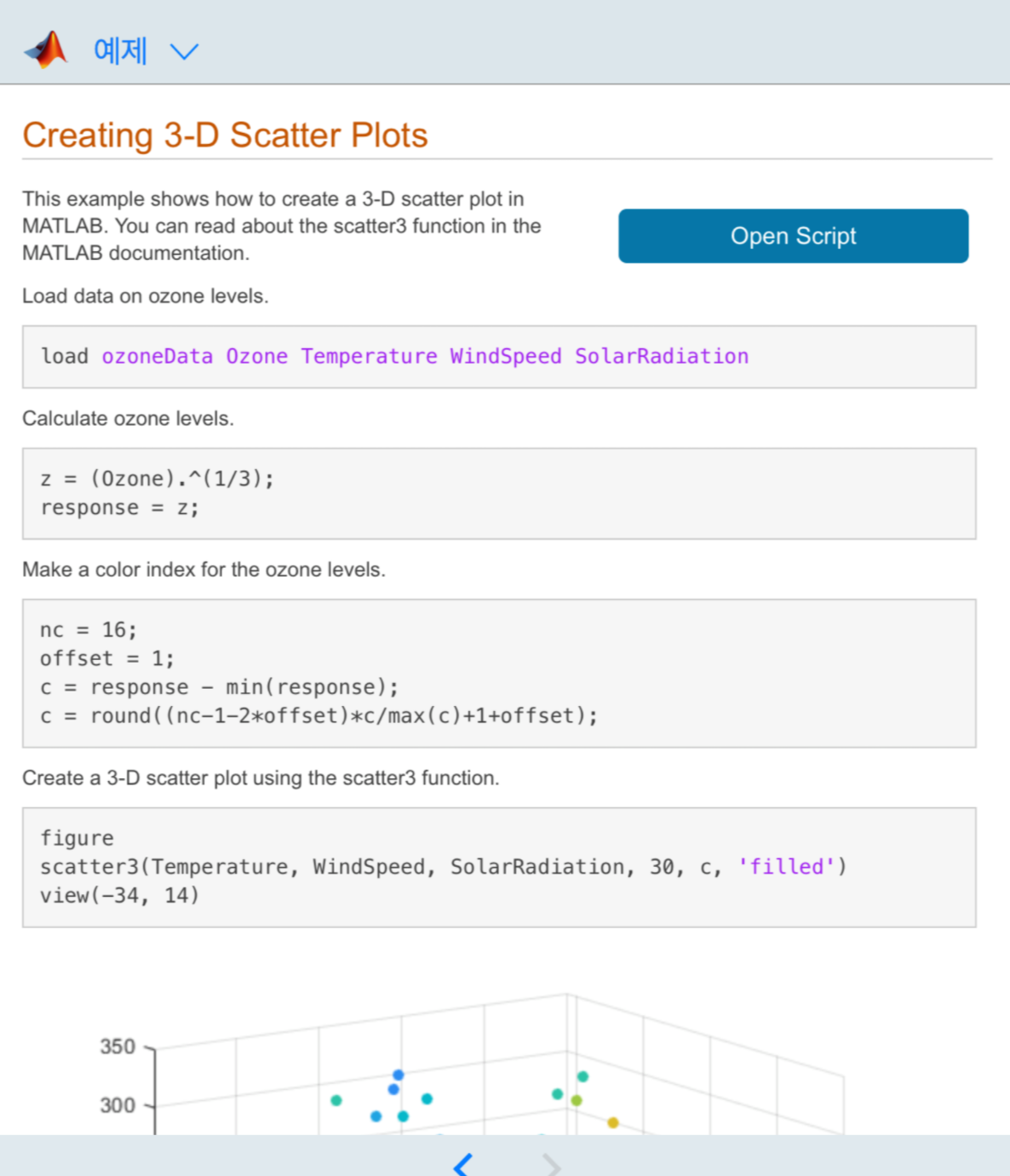Click the offset = 1; code line
1010x1176 pixels.
click(x=106, y=659)
